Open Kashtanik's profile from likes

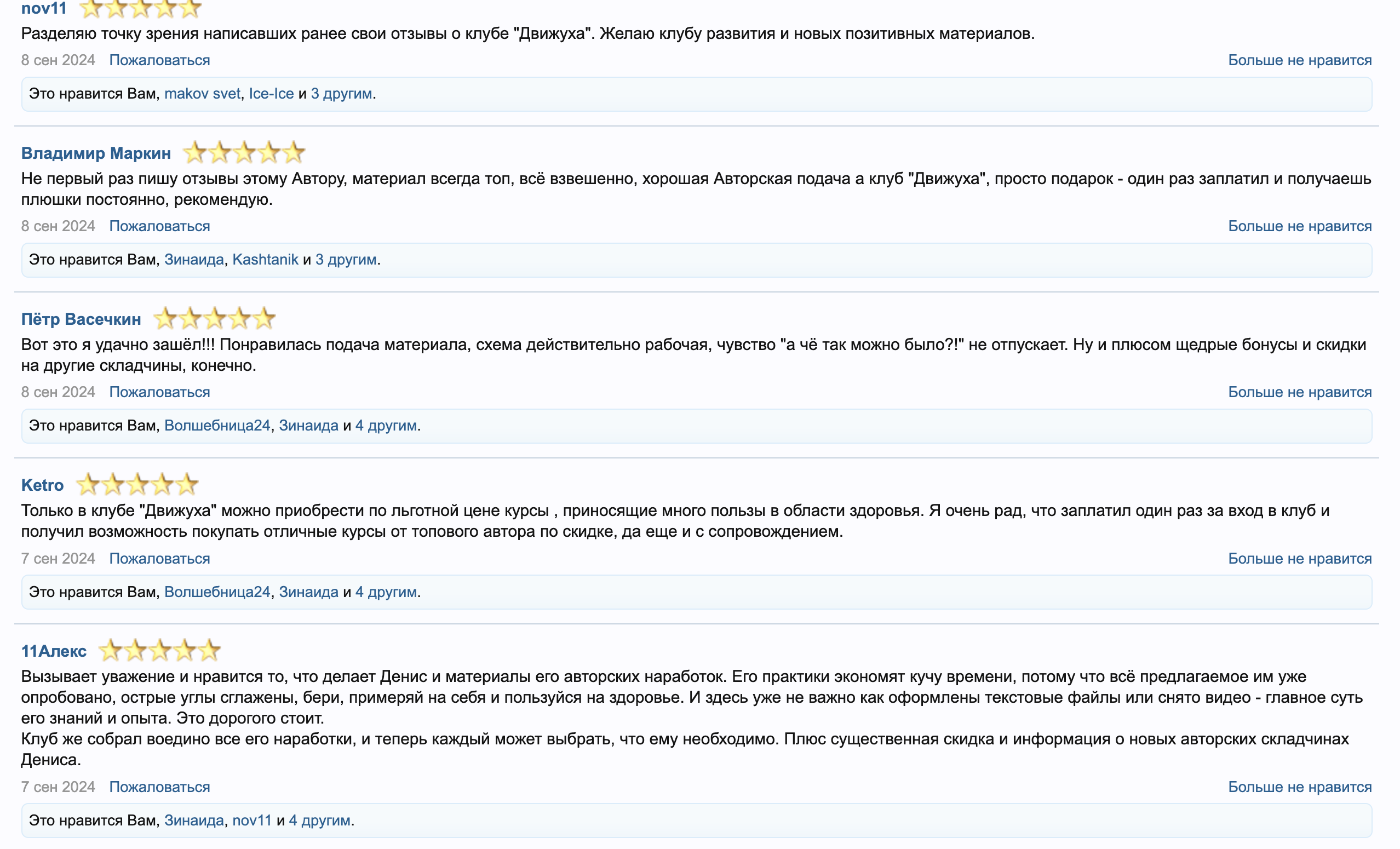[265, 260]
